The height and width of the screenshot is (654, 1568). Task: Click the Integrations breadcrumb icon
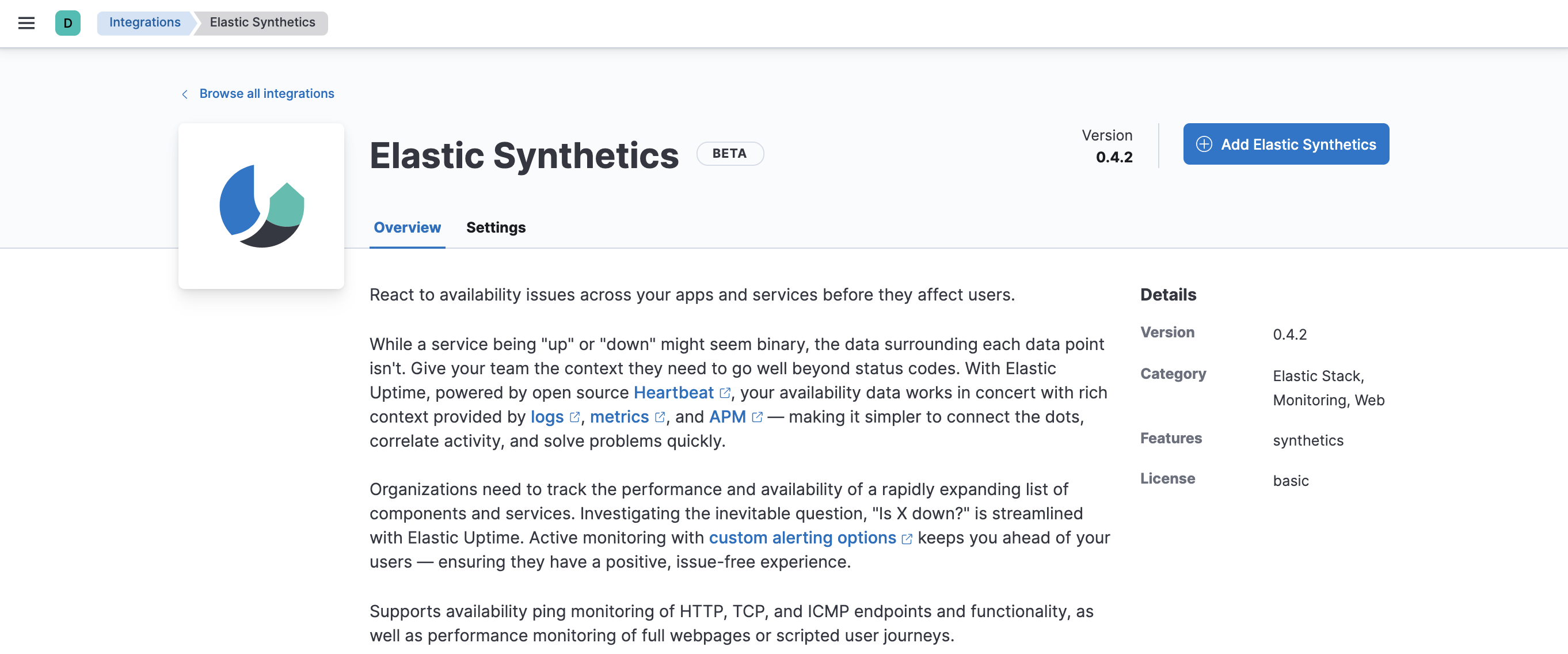coord(145,21)
